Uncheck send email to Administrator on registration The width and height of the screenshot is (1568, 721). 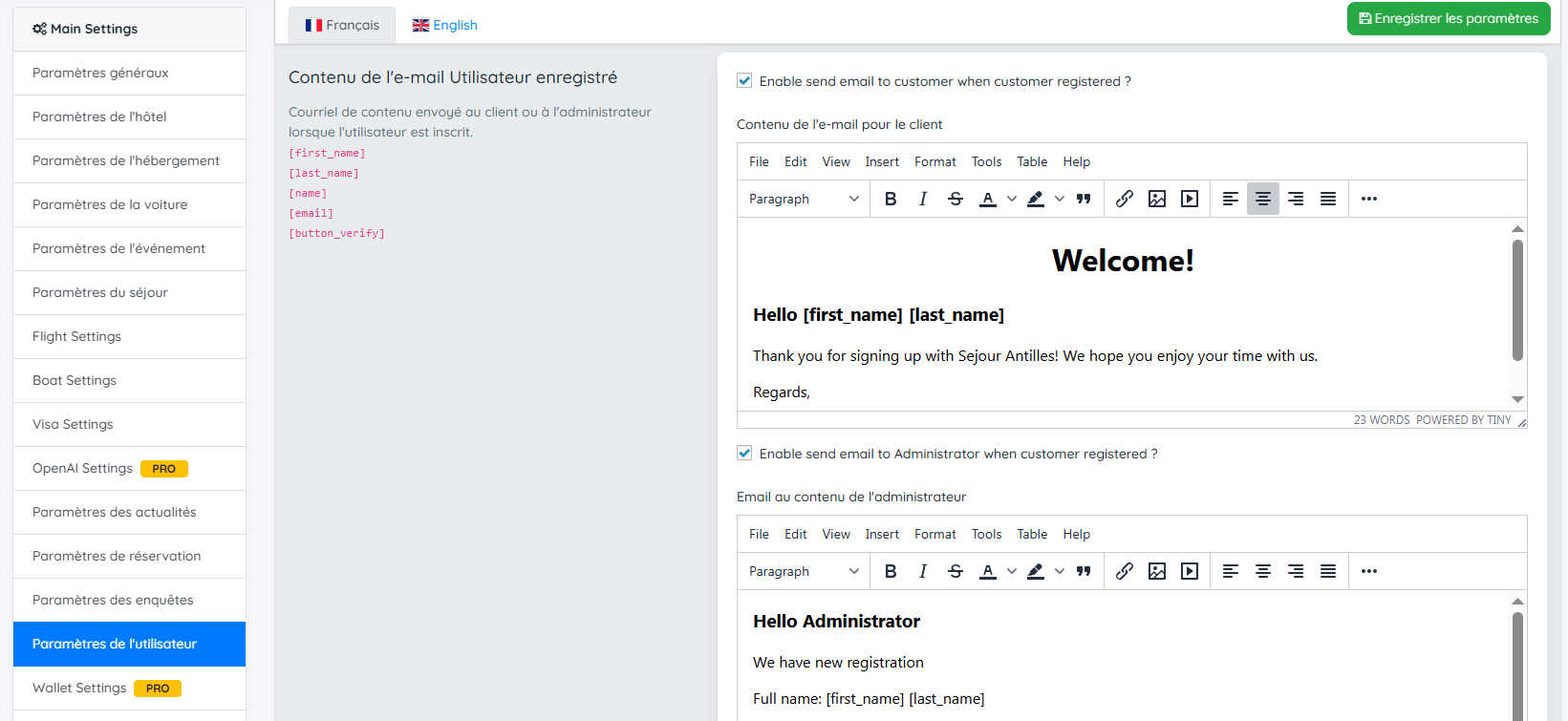[x=744, y=454]
